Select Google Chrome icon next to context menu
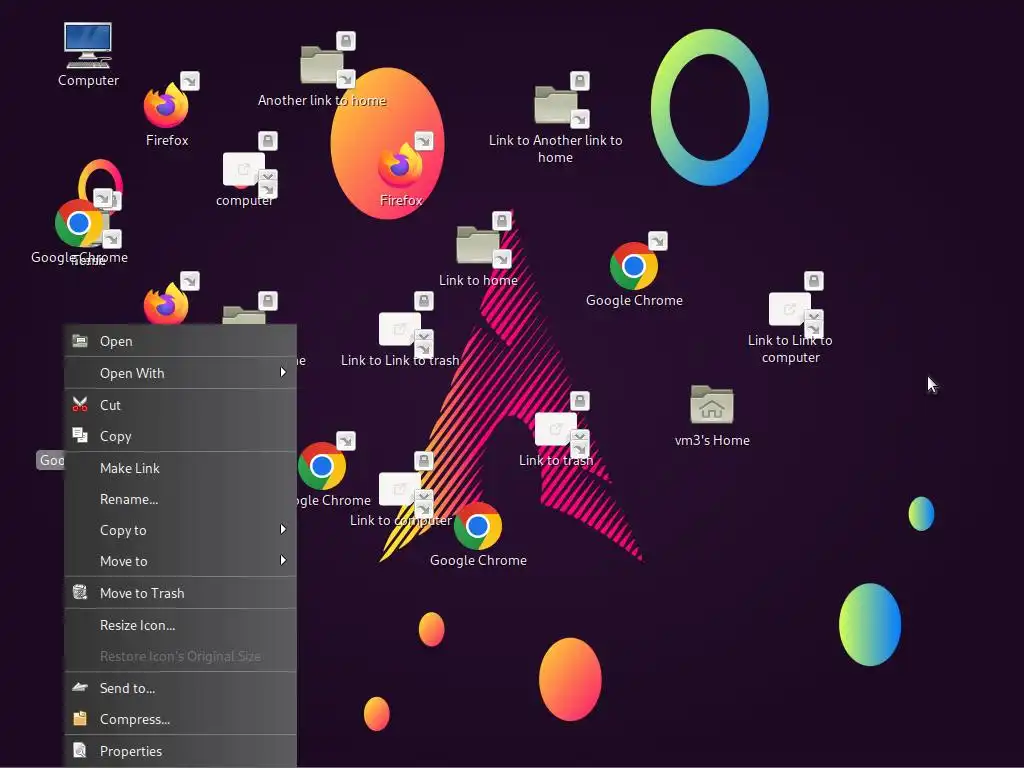Viewport: 1024px width, 768px height. click(322, 466)
